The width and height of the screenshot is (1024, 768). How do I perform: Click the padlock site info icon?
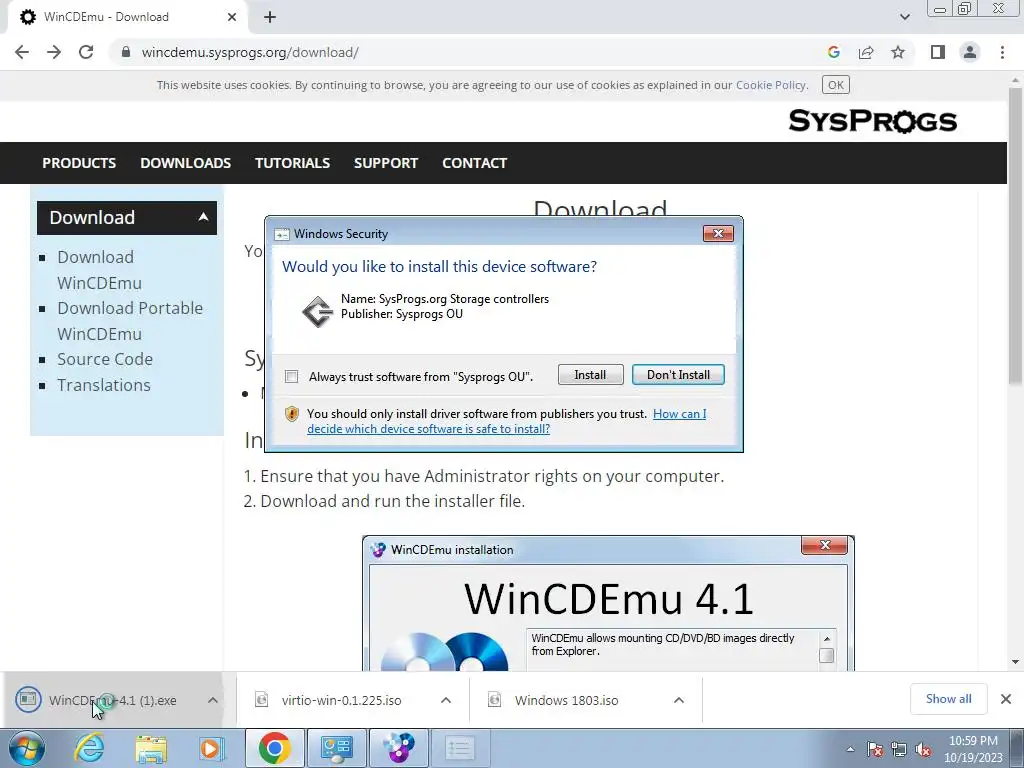point(126,52)
